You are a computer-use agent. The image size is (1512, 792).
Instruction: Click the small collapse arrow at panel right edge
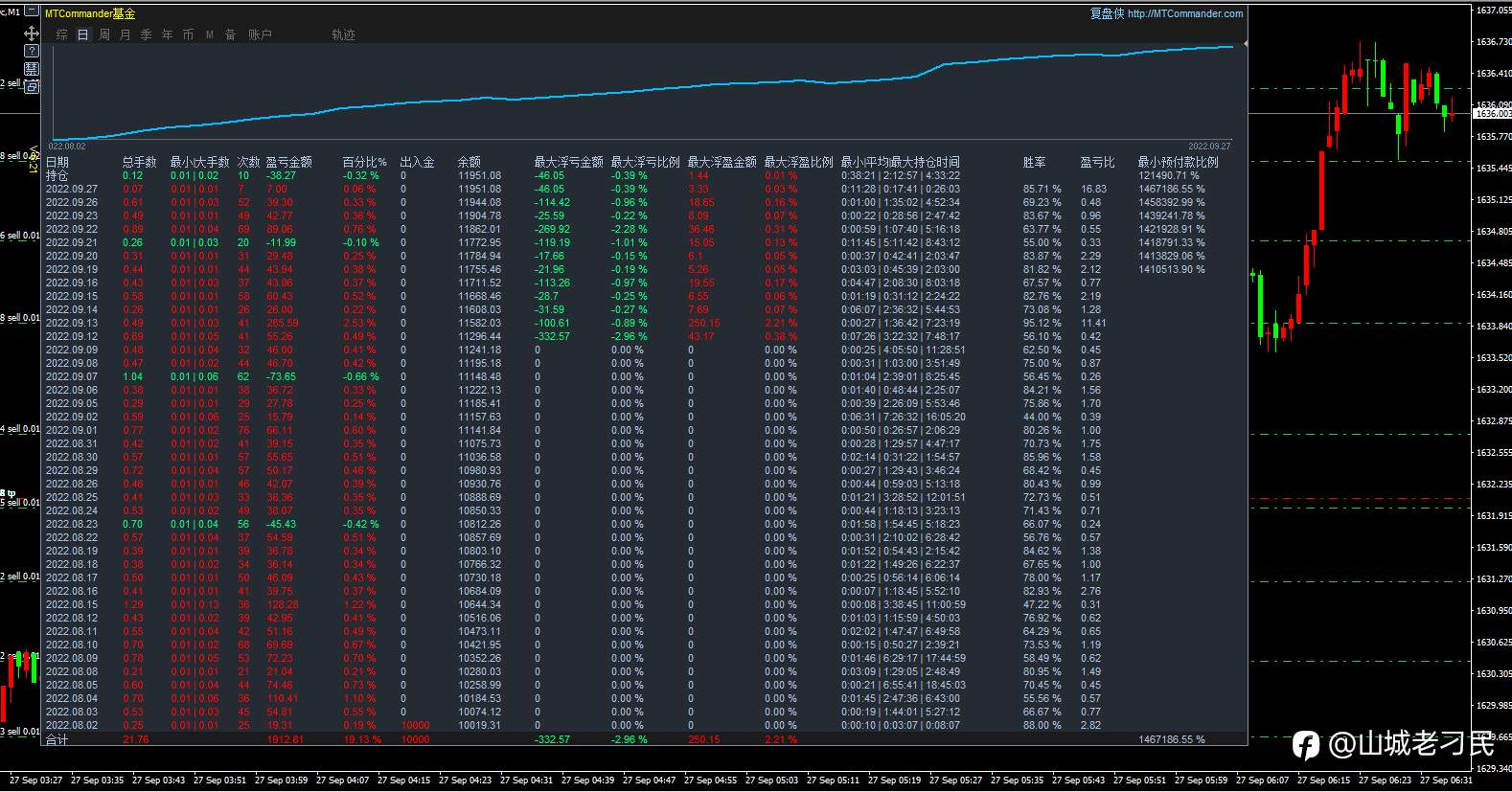coord(1245,44)
